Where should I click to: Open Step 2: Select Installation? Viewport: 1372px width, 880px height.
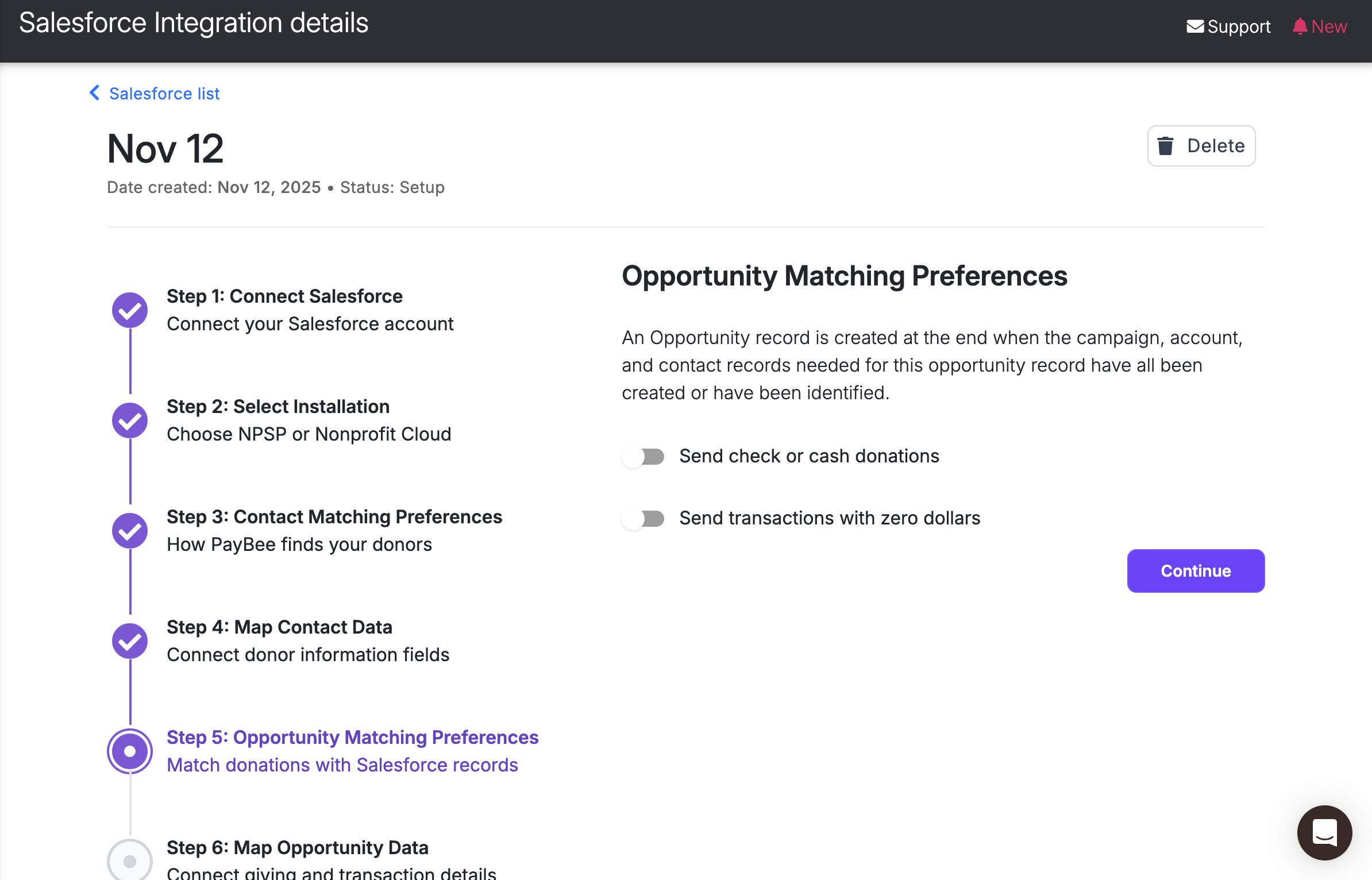click(278, 407)
